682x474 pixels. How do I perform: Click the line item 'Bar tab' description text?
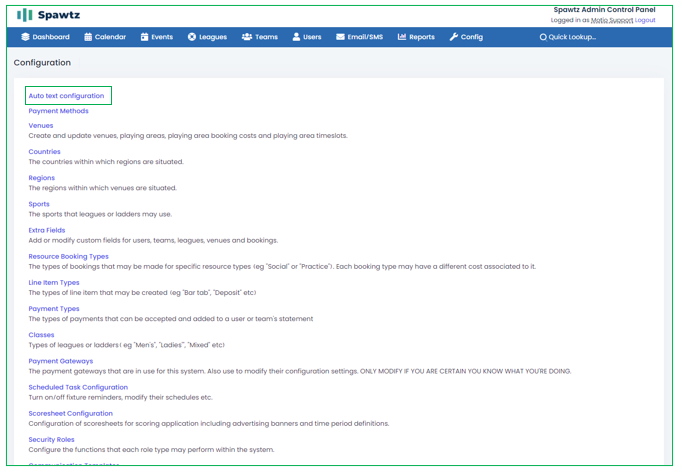click(x=142, y=293)
